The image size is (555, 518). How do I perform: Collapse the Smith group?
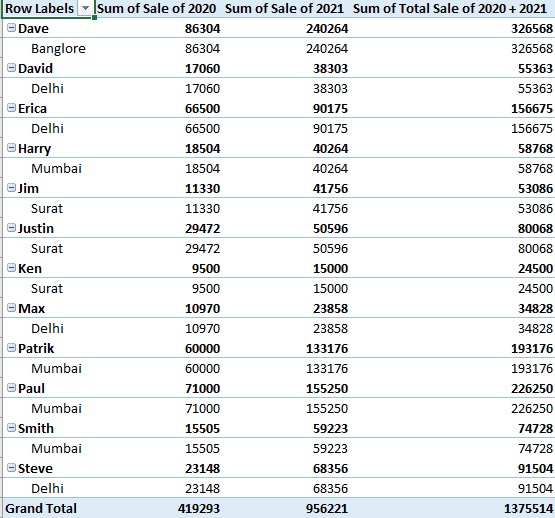pyautogui.click(x=11, y=428)
